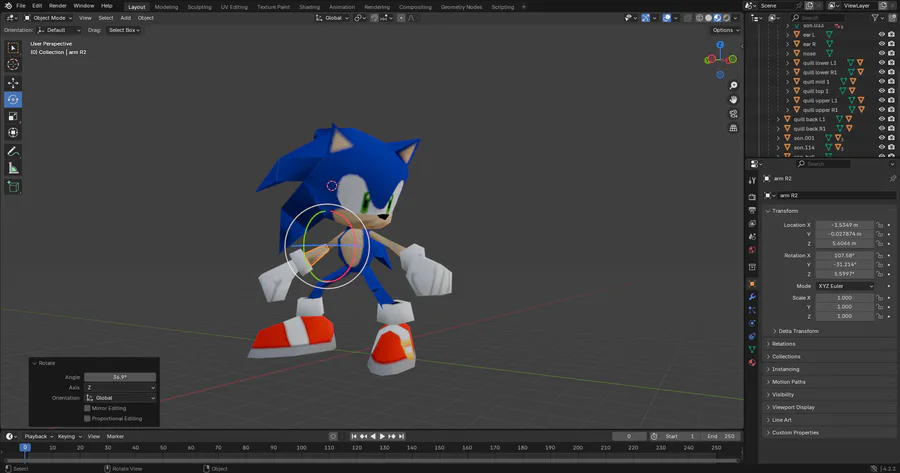The width and height of the screenshot is (900, 473).
Task: Click the Rotate Angle 36.9° field
Action: (120, 377)
